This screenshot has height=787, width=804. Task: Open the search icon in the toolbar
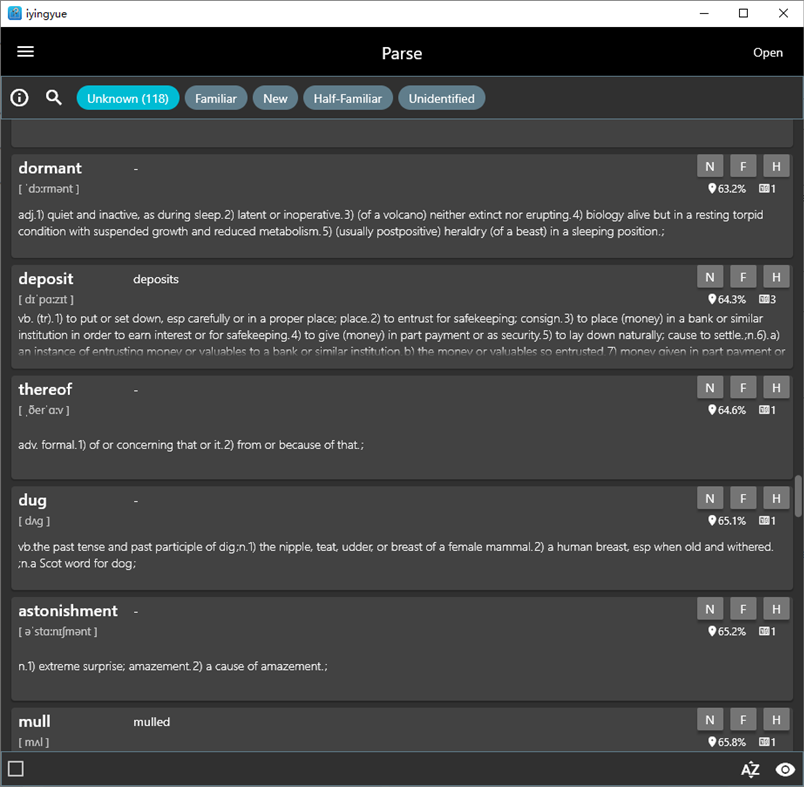[x=54, y=97]
